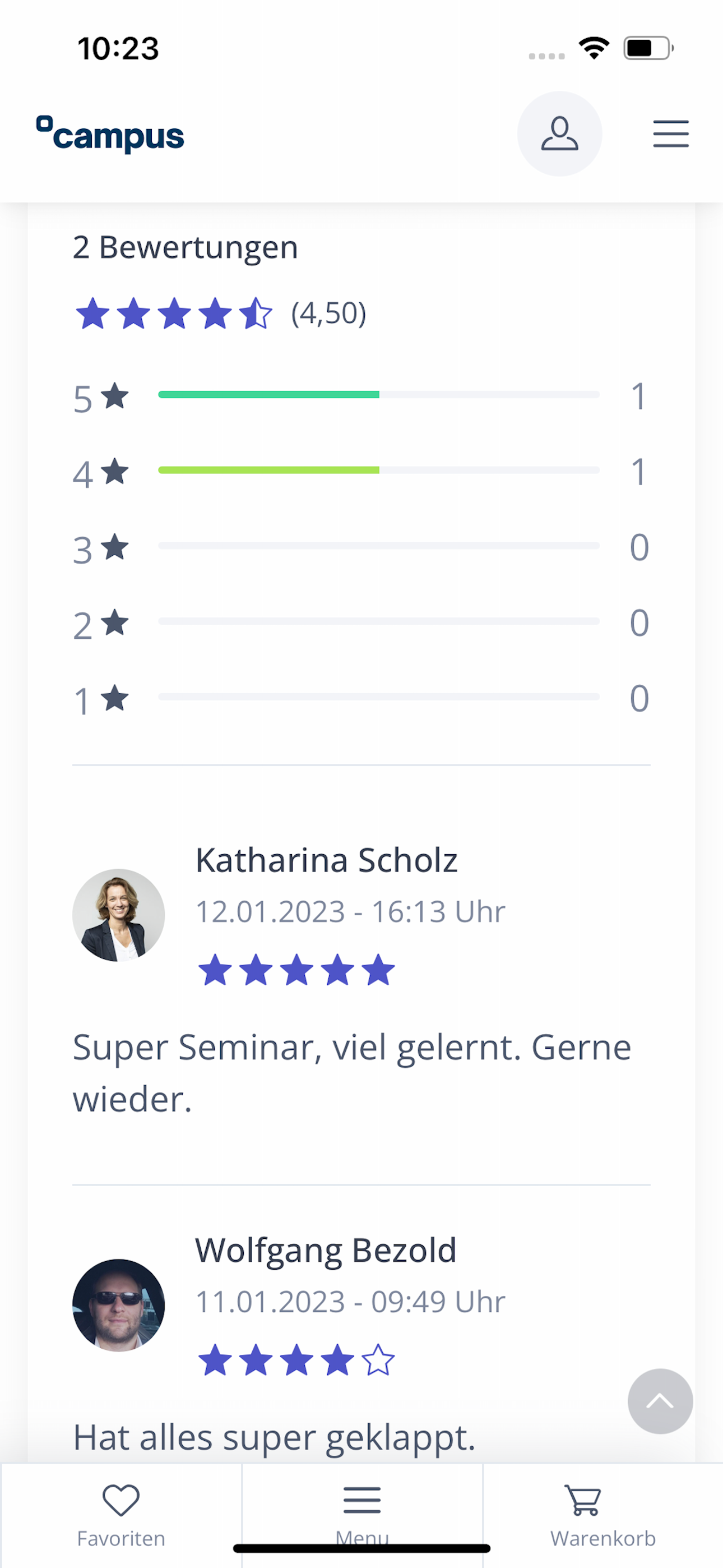Tap Katharina Scholz profile photo
The width and height of the screenshot is (723, 1568).
click(x=119, y=915)
